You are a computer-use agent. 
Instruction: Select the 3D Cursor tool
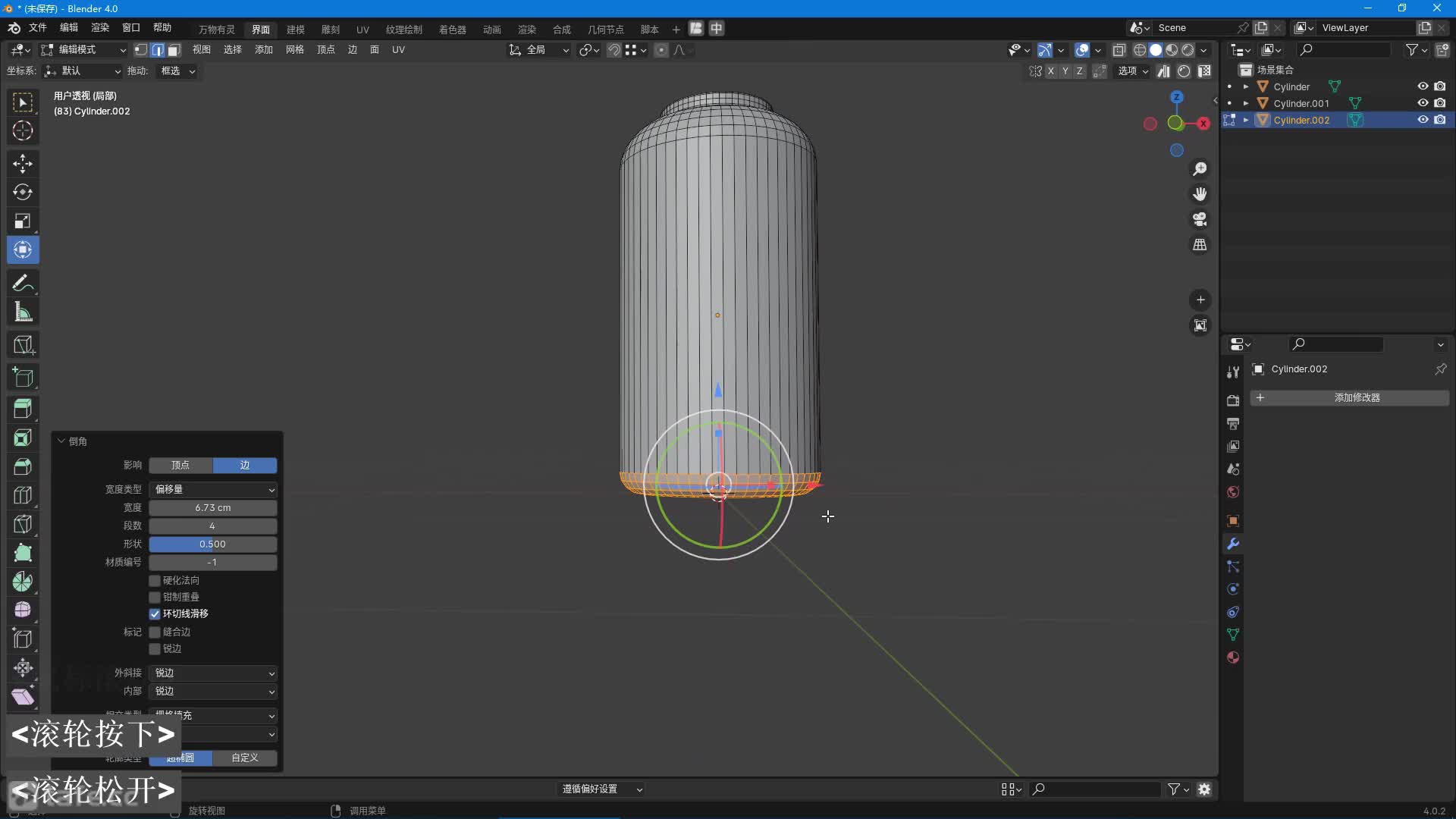(23, 130)
